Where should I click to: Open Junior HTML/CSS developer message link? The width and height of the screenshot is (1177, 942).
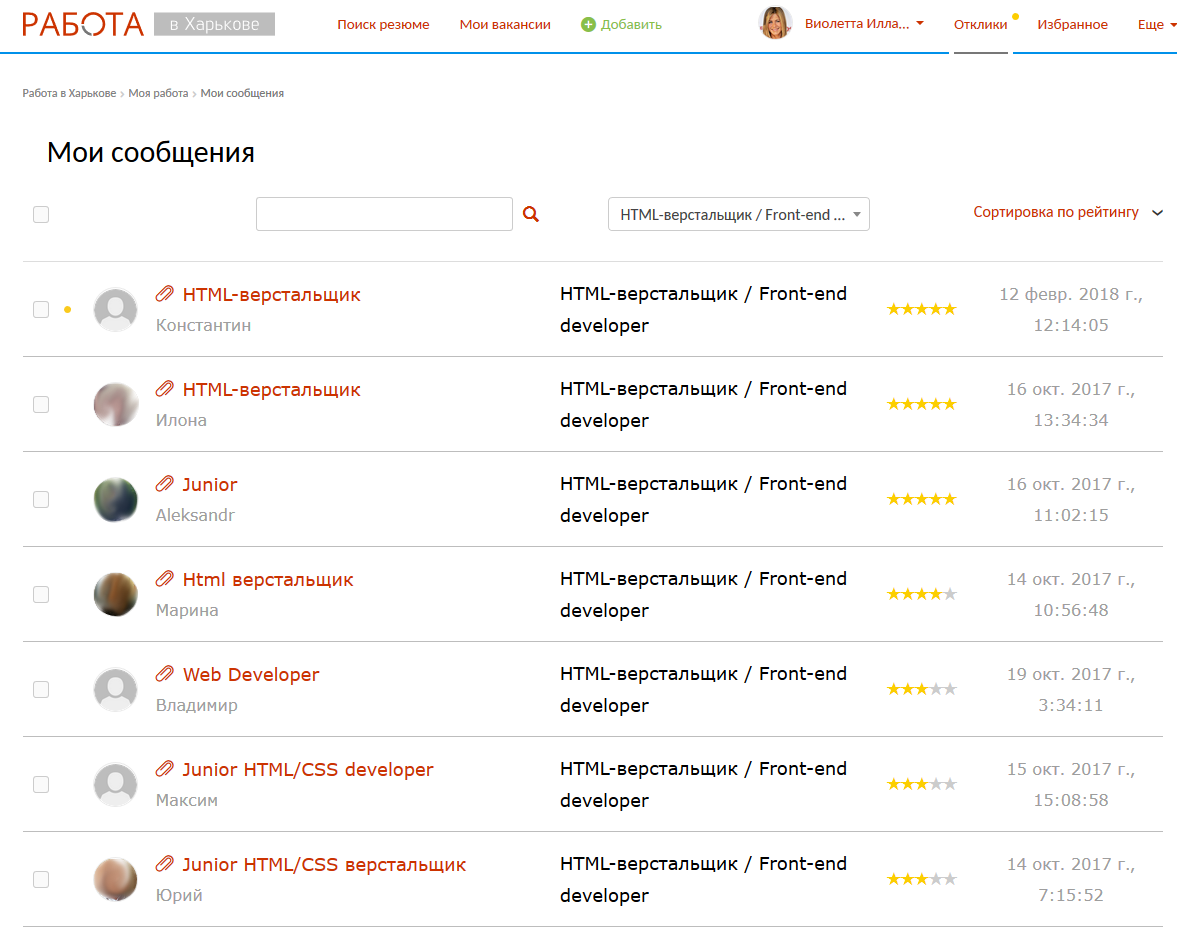[x=308, y=770]
